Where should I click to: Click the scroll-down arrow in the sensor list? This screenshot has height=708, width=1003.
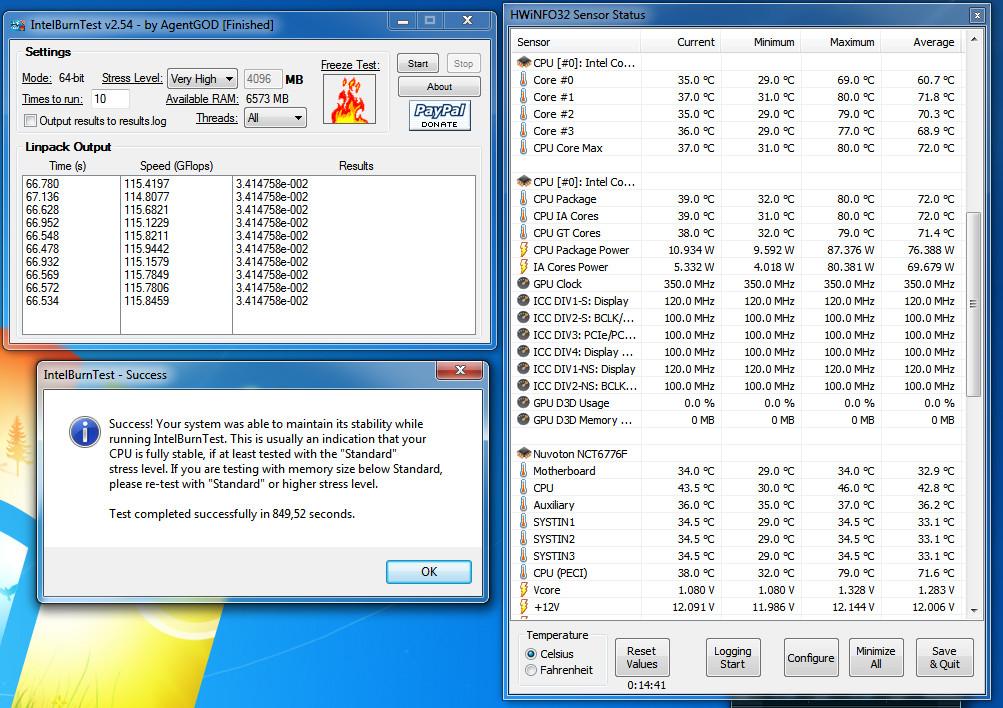pos(973,611)
